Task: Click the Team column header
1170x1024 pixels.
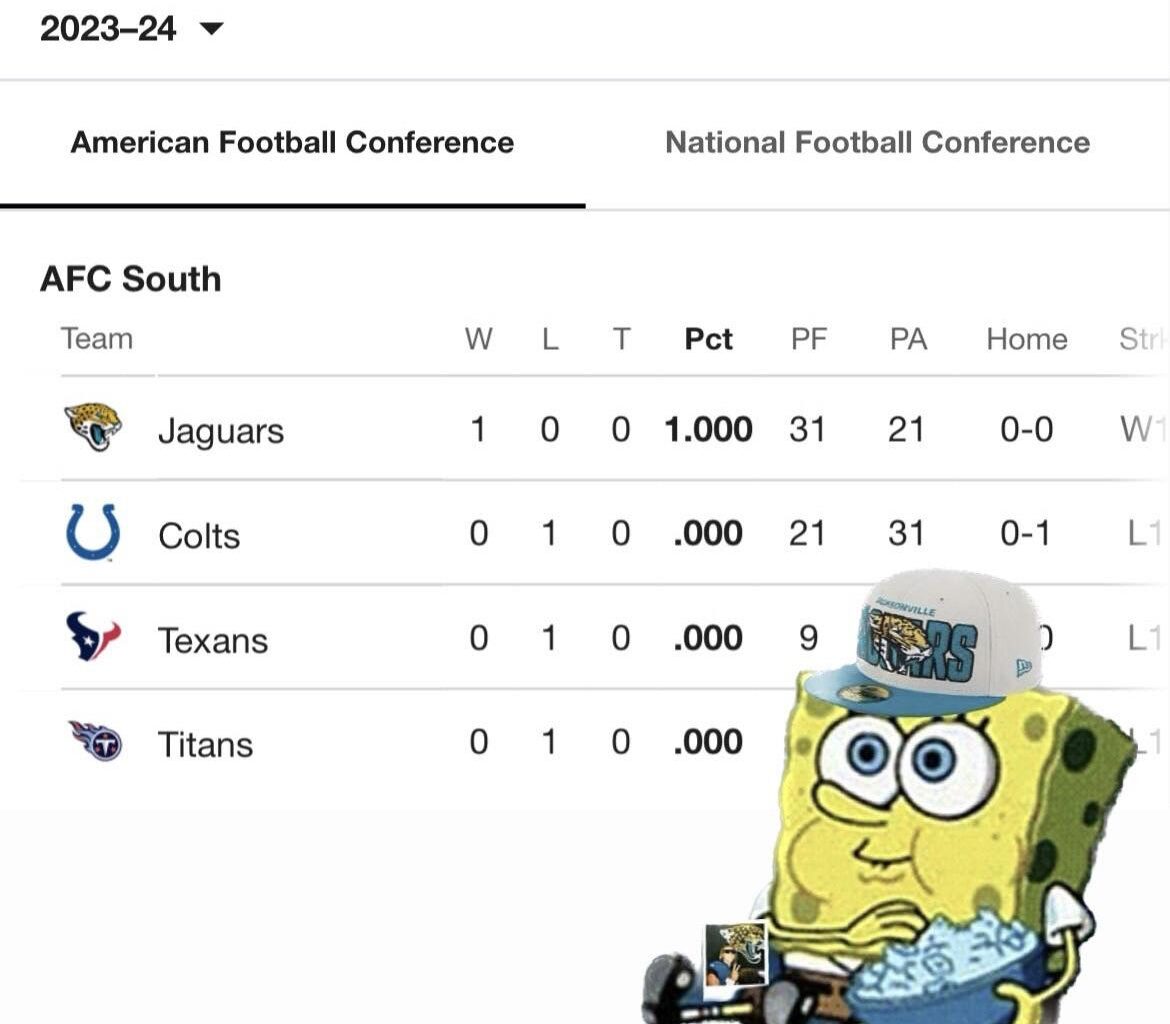Action: point(96,339)
